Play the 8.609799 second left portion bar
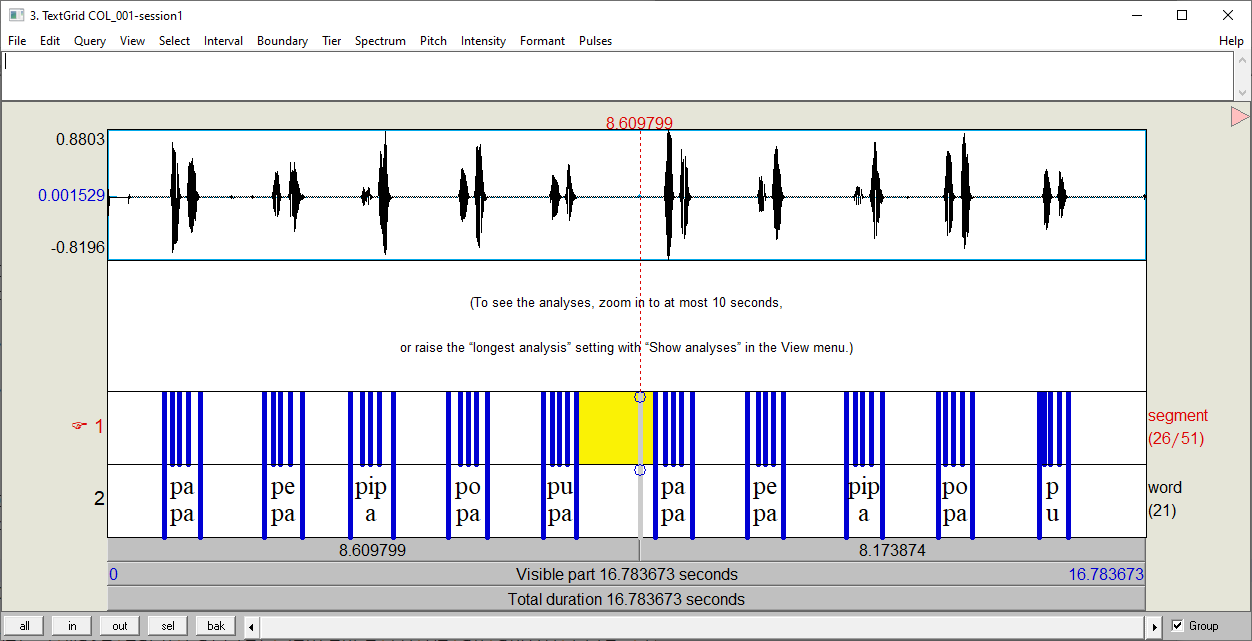This screenshot has height=641, width=1252. (x=373, y=550)
